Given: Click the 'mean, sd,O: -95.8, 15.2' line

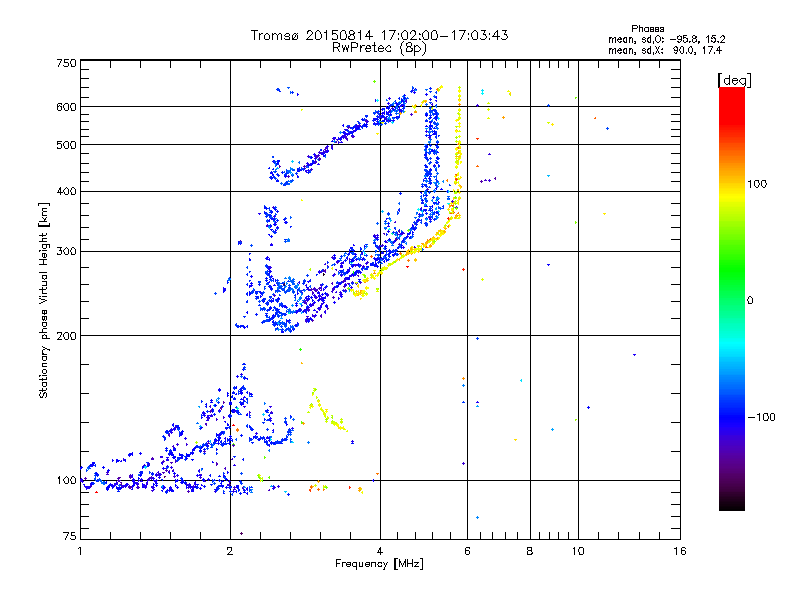Looking at the screenshot, I should coord(666,39).
